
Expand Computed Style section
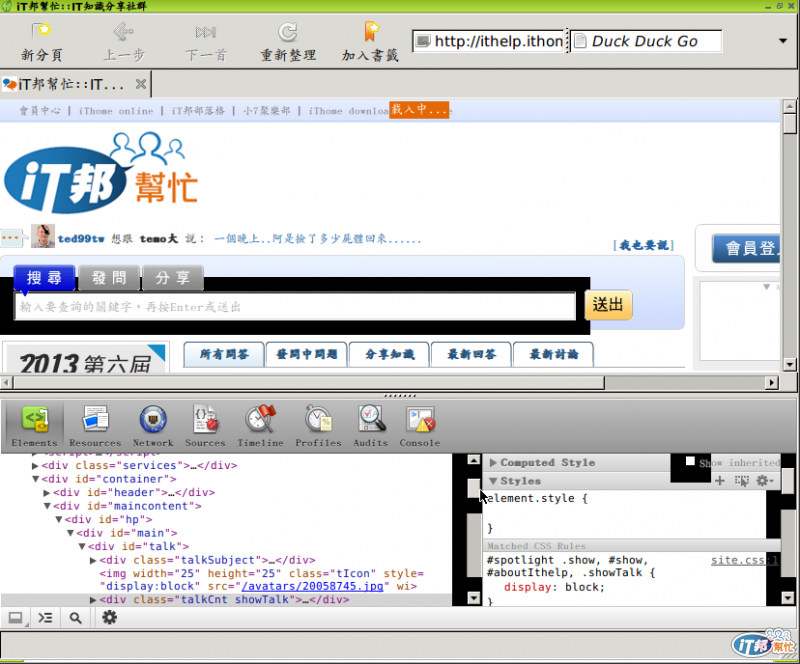(x=493, y=462)
